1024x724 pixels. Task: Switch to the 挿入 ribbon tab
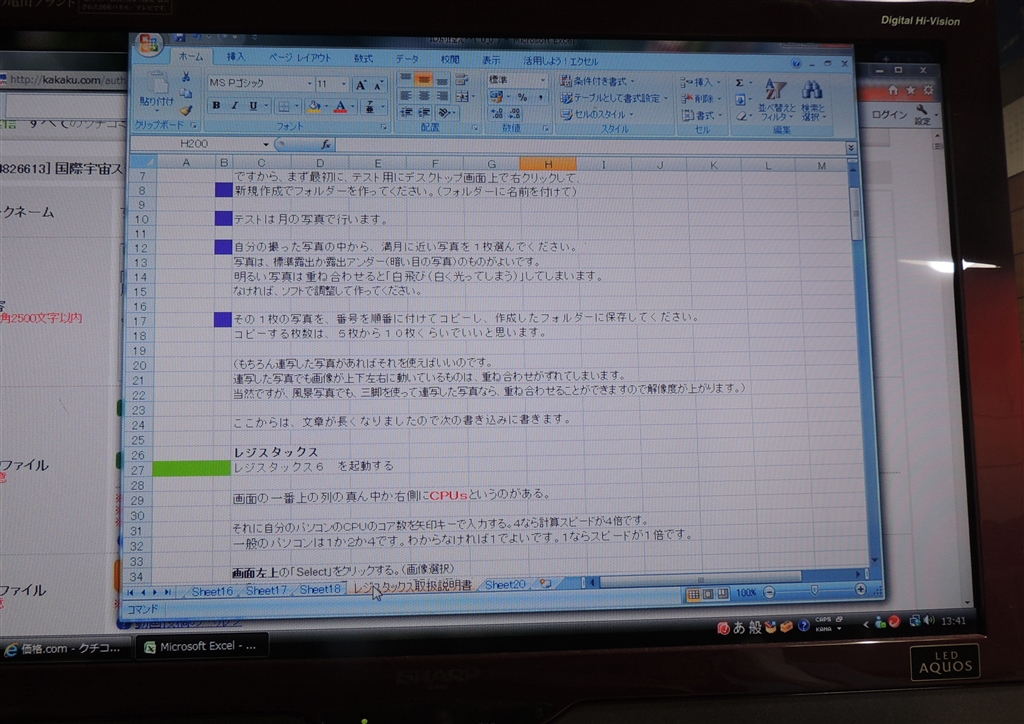click(x=236, y=57)
